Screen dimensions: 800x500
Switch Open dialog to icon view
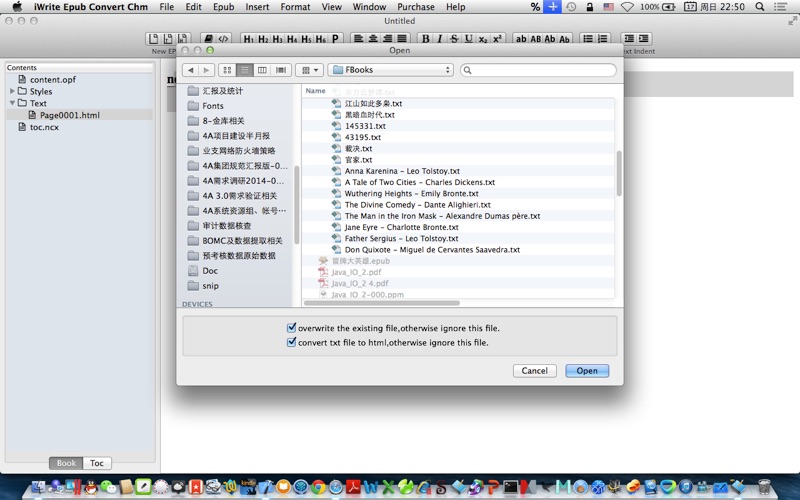[228, 70]
